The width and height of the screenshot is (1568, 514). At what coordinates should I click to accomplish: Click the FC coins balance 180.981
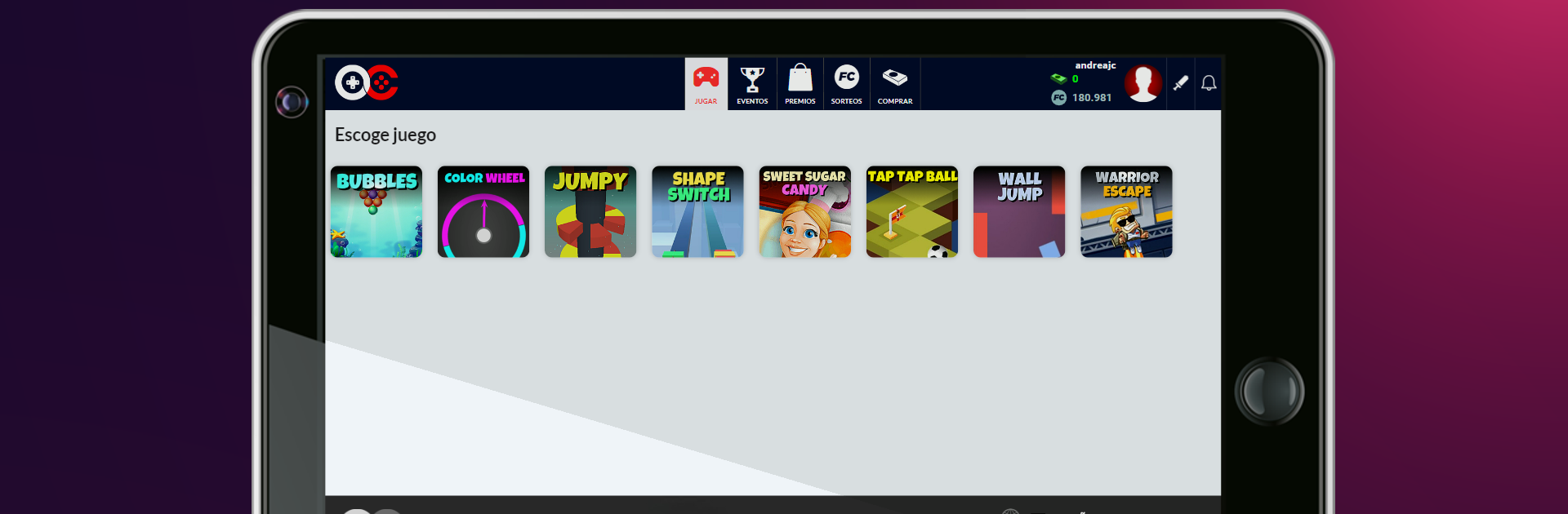pos(1091,98)
